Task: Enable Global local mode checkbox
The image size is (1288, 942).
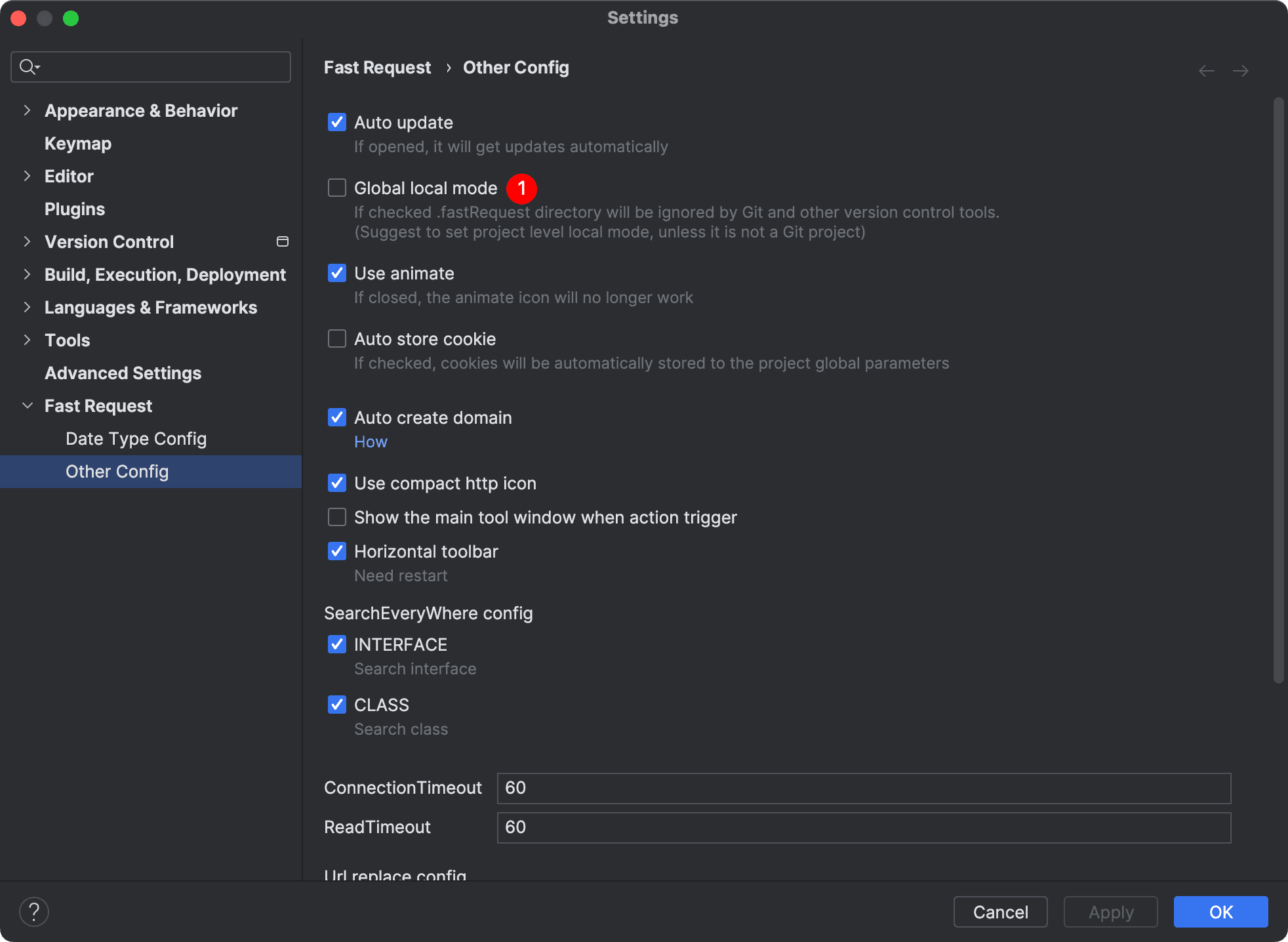Action: pyautogui.click(x=337, y=188)
